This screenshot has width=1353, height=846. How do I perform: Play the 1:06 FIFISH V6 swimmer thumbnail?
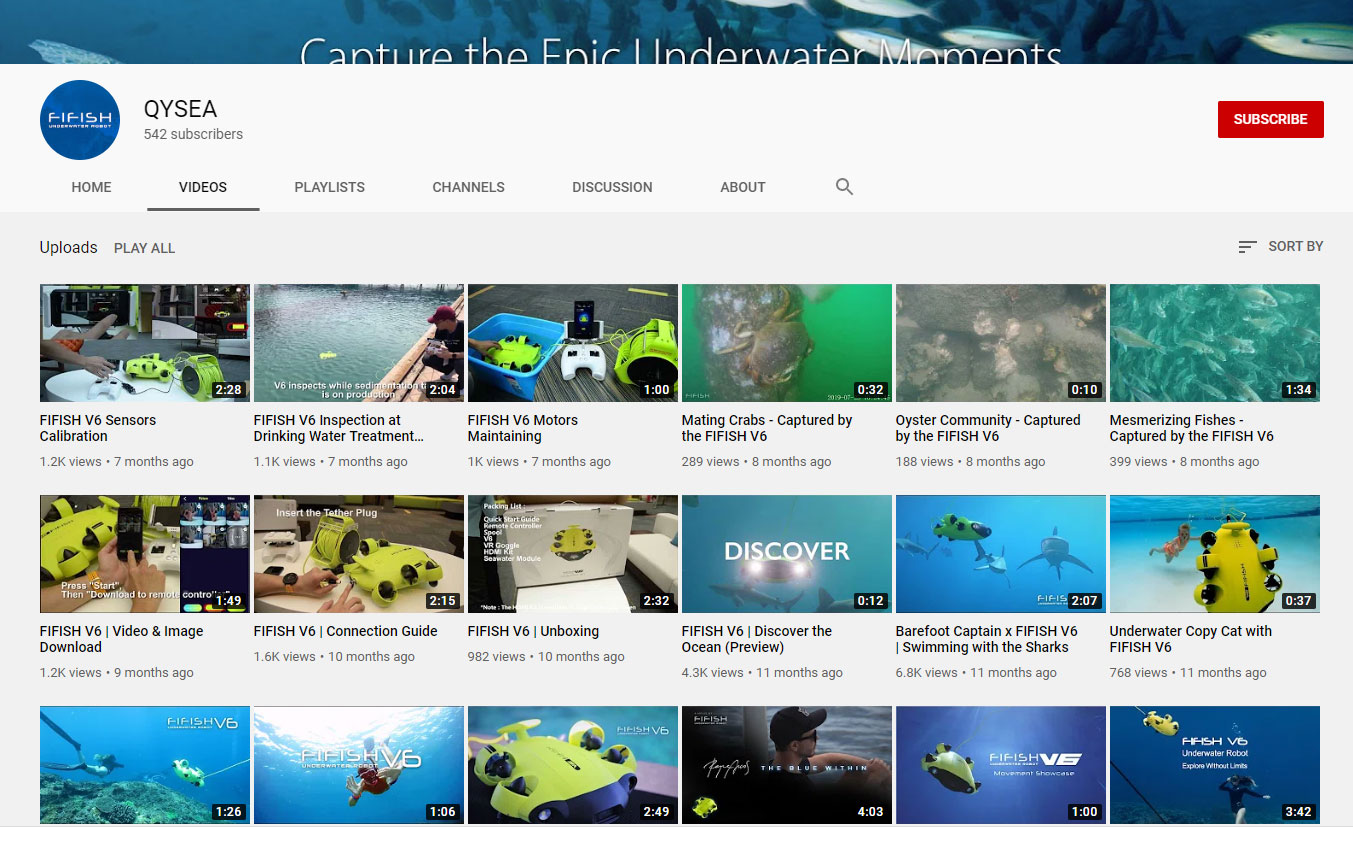pos(359,765)
